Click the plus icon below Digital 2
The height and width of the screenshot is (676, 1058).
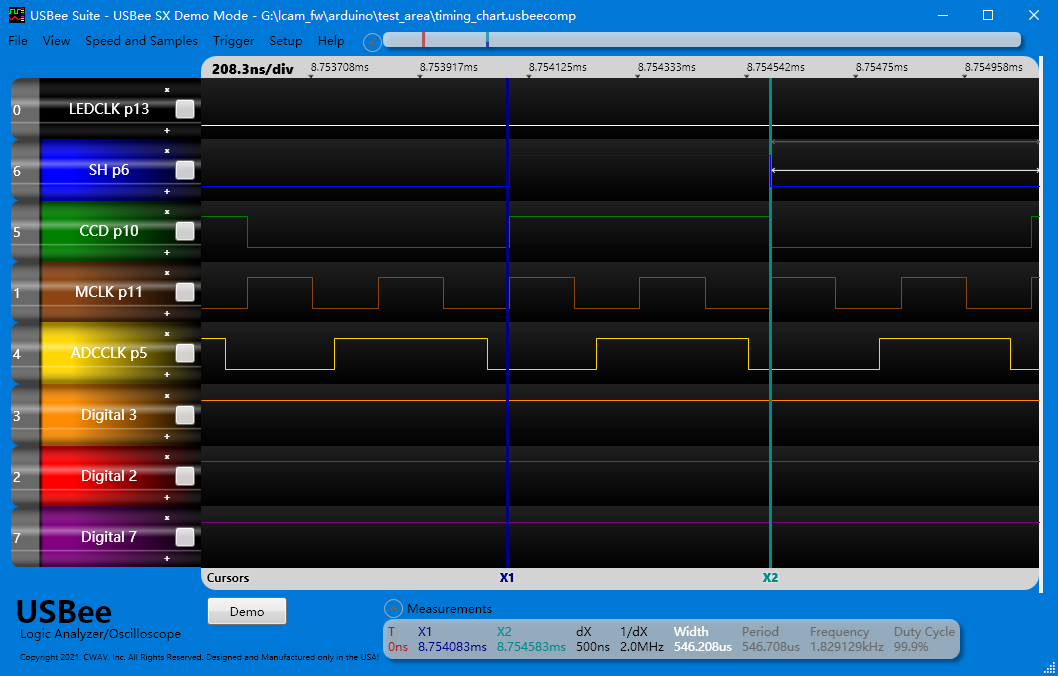click(167, 497)
